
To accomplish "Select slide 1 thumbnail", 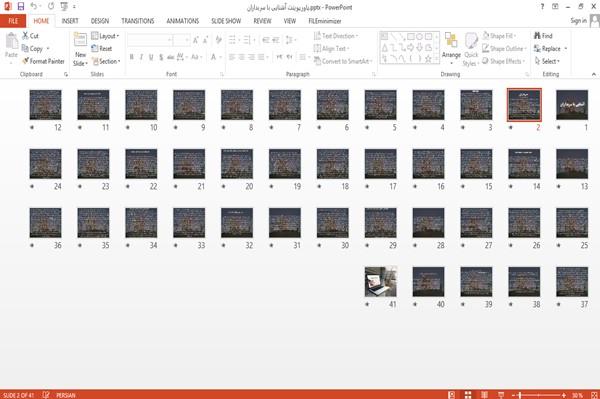I will point(572,105).
